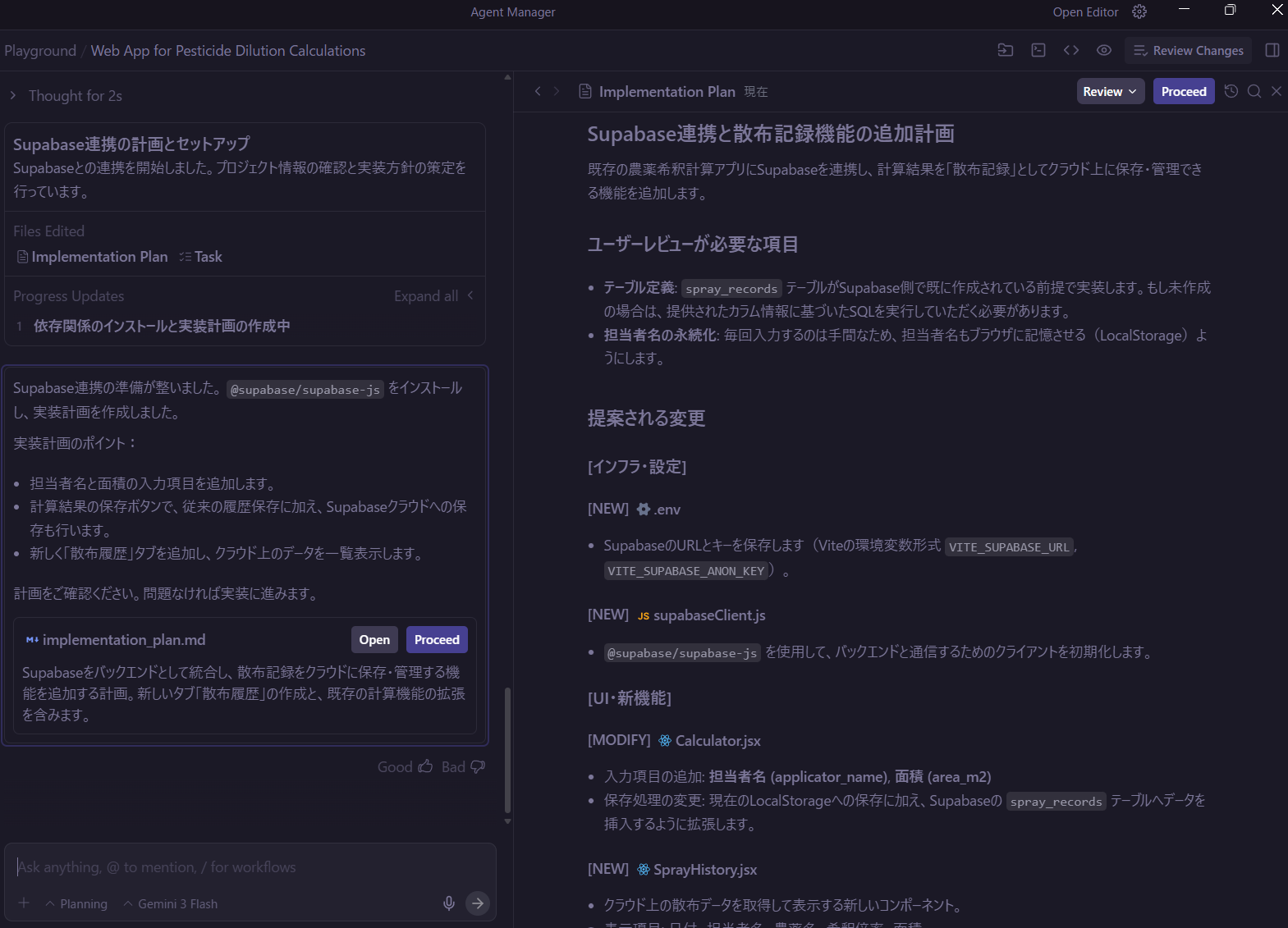Go forward with the right chevron
Viewport: 1288px width, 928px height.
(557, 91)
